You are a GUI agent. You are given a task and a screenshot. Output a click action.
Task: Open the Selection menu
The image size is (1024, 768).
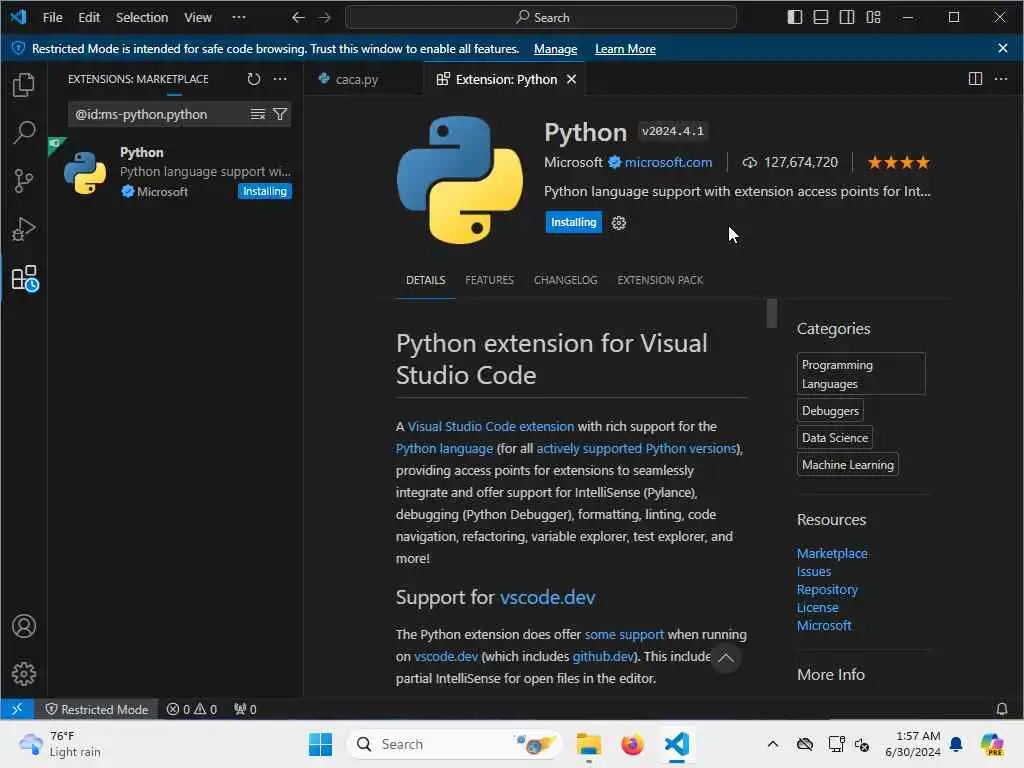[x=142, y=17]
